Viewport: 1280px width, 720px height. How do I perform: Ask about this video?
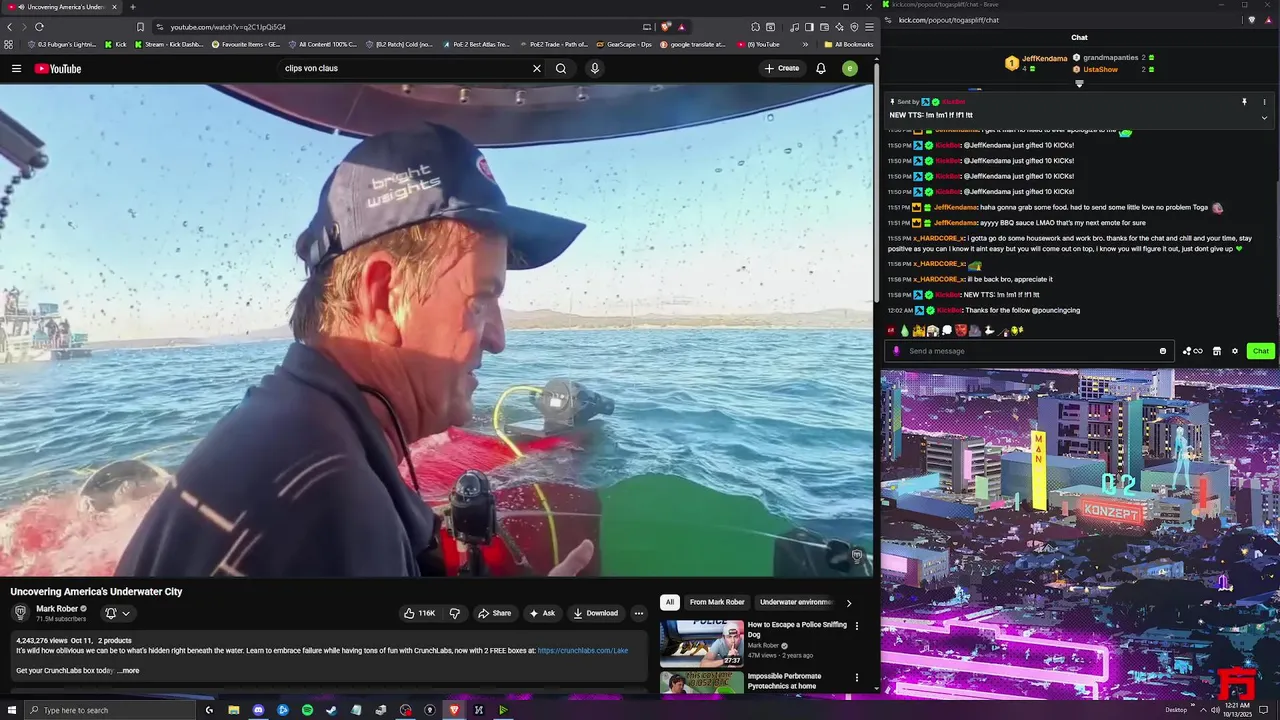click(542, 613)
